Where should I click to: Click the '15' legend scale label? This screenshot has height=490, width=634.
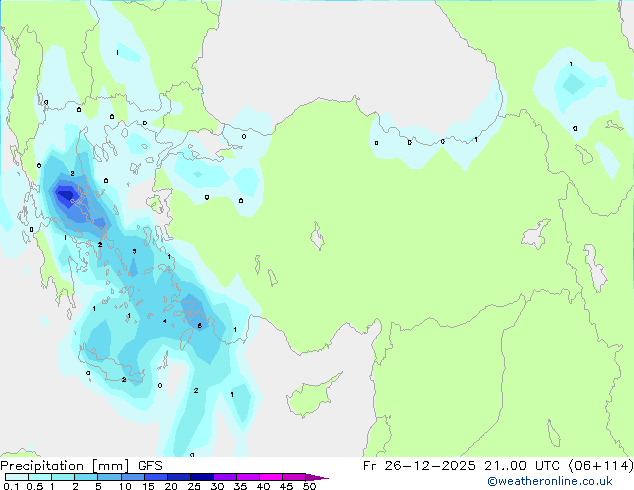tap(148, 486)
